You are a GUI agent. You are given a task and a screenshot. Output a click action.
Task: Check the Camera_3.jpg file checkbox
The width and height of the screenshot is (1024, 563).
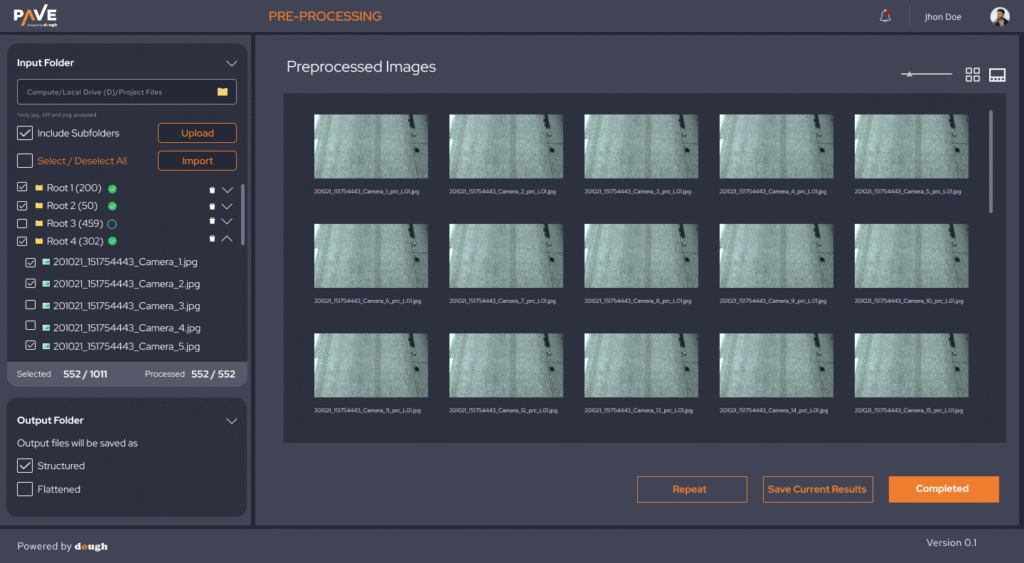30,305
